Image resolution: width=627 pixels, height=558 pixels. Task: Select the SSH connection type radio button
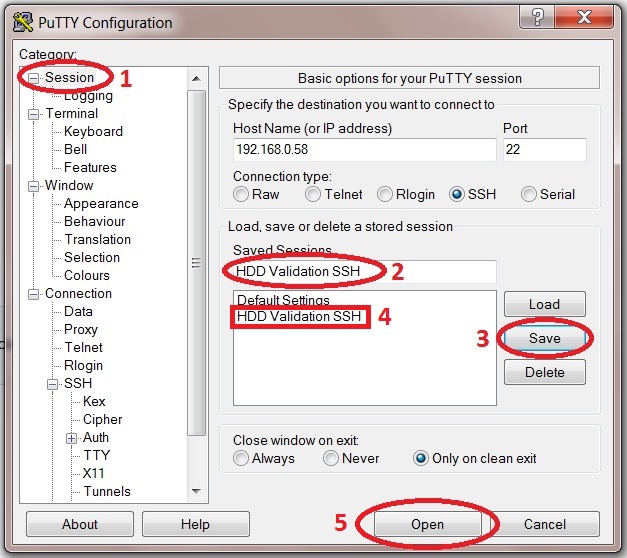pyautogui.click(x=458, y=194)
